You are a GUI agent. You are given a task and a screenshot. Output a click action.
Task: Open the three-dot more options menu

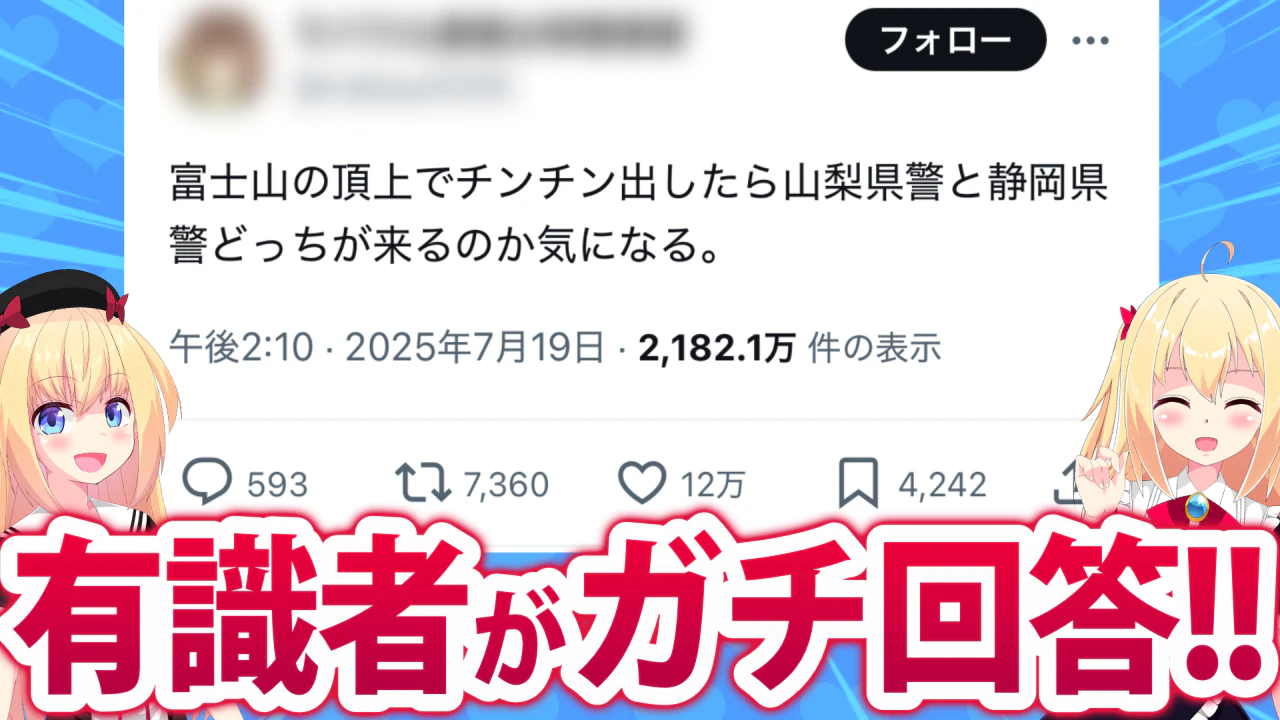1091,41
